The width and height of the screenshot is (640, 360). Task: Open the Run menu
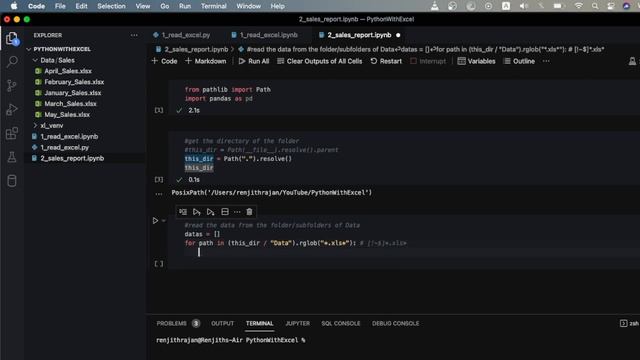click(x=185, y=6)
